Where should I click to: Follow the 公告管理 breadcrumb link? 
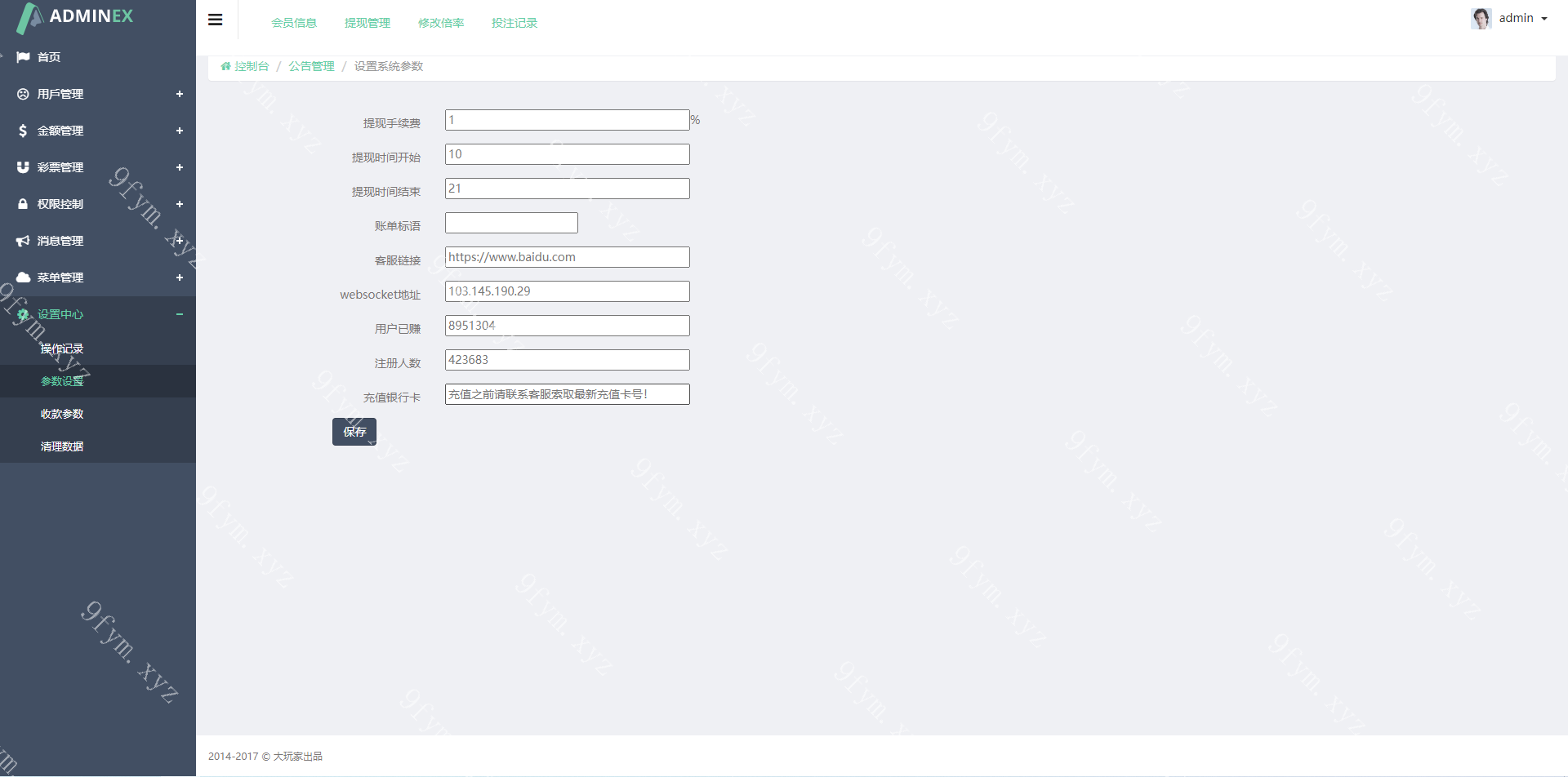(311, 66)
